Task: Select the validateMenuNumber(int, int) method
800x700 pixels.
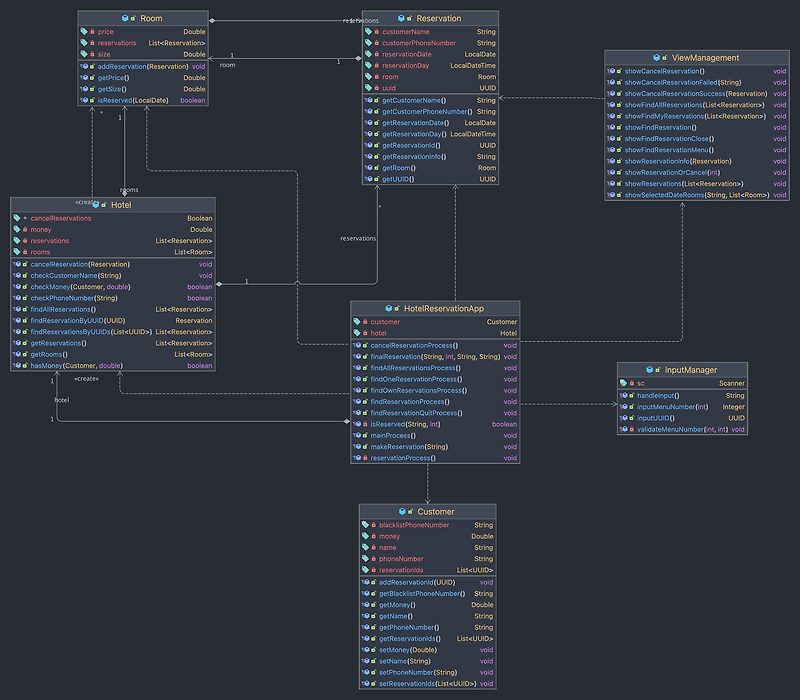Action: pyautogui.click(x=682, y=430)
